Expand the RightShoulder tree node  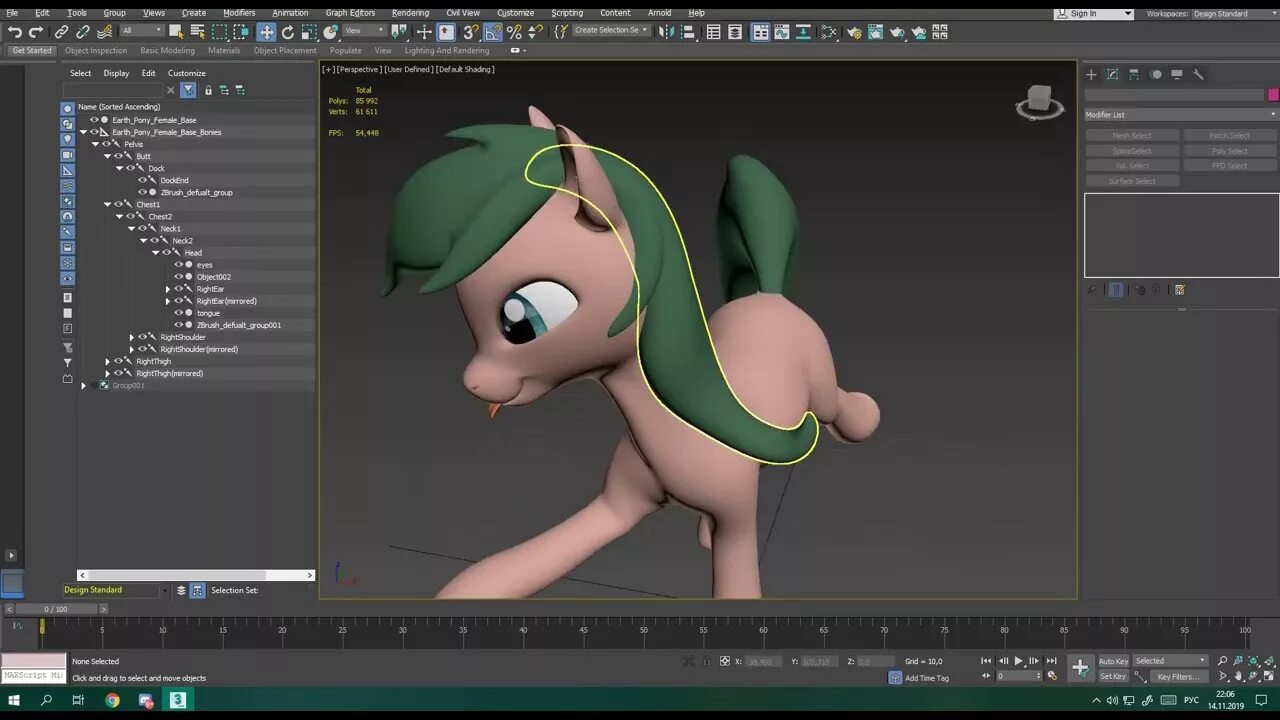point(131,337)
